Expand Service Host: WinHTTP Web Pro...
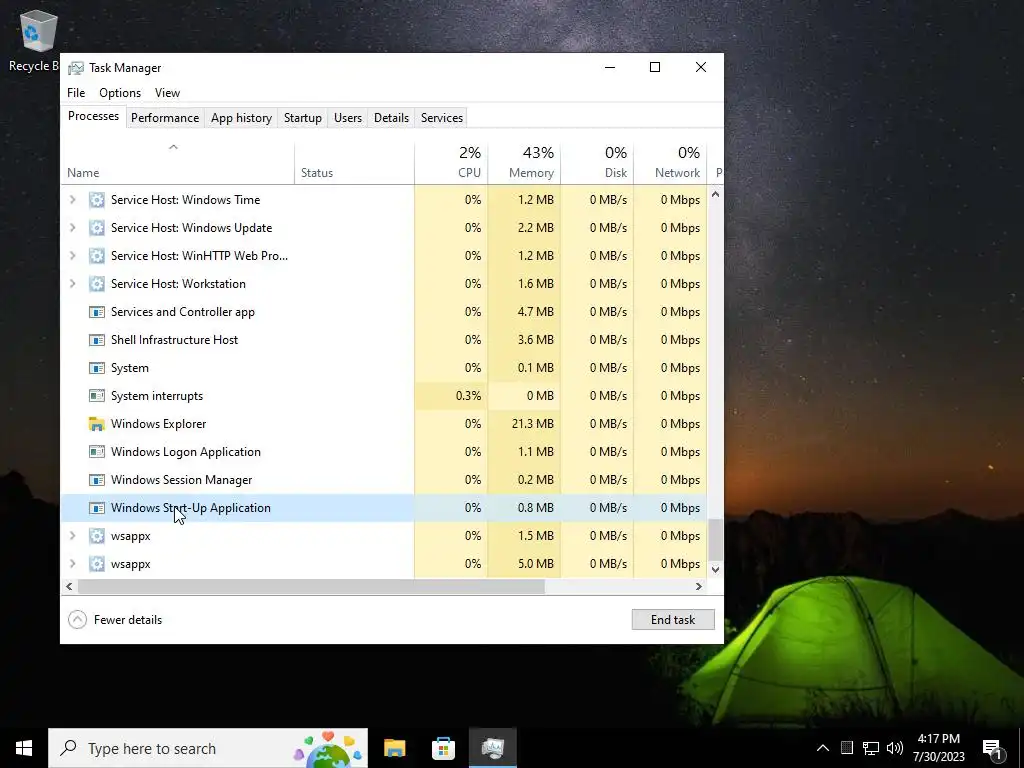 [x=72, y=256]
